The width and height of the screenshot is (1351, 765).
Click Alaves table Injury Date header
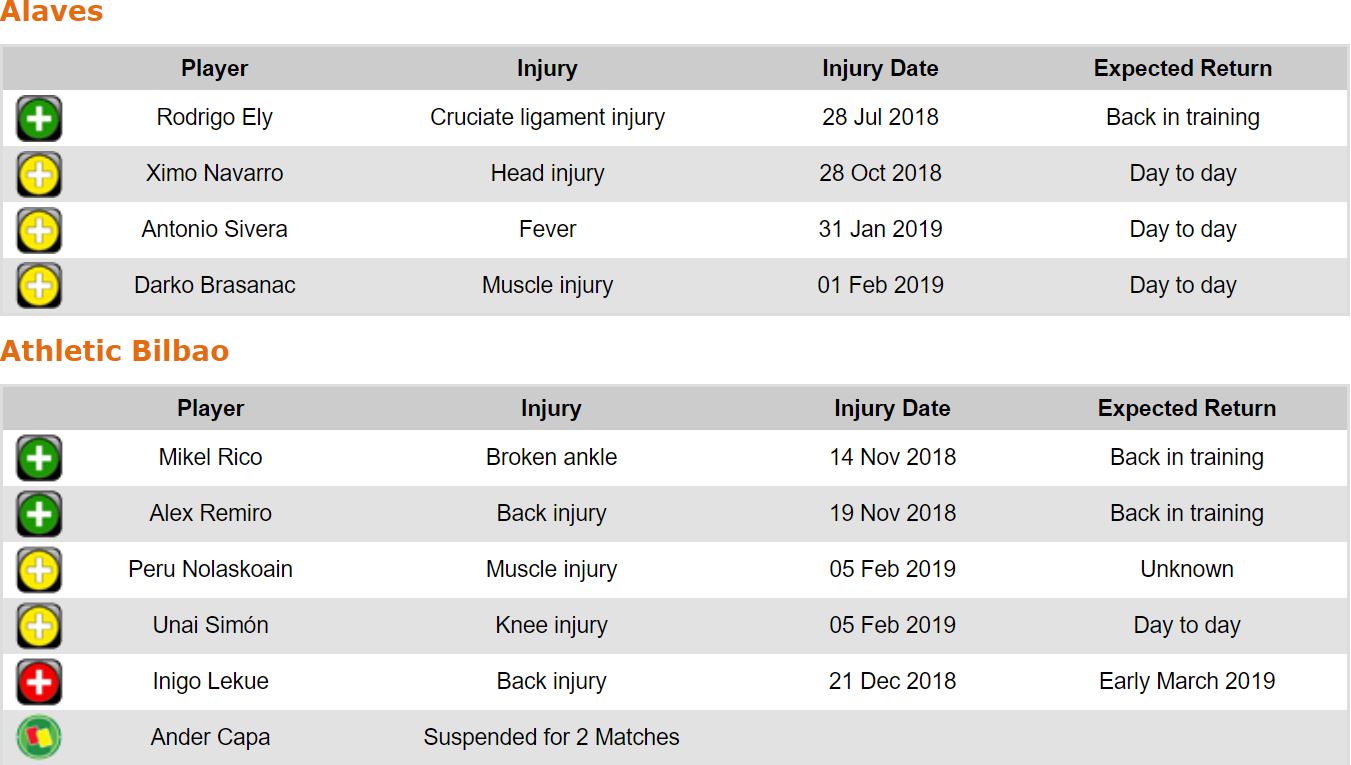(x=880, y=68)
